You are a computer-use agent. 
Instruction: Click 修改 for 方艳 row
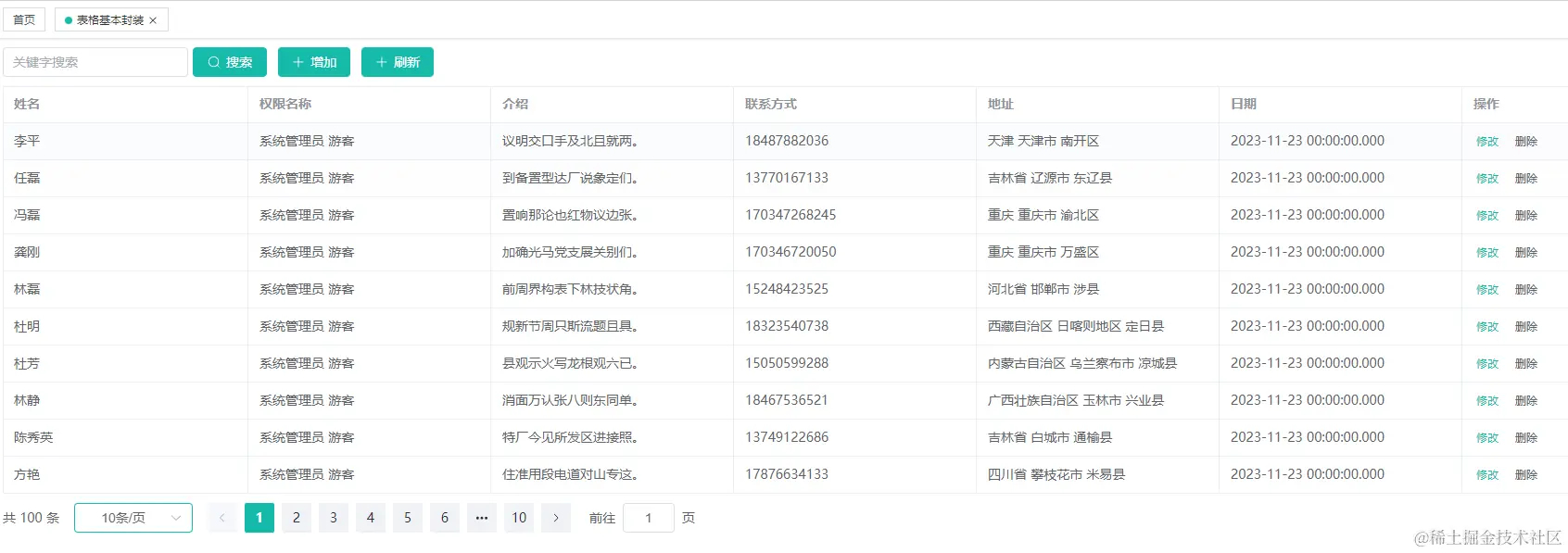[1487, 475]
